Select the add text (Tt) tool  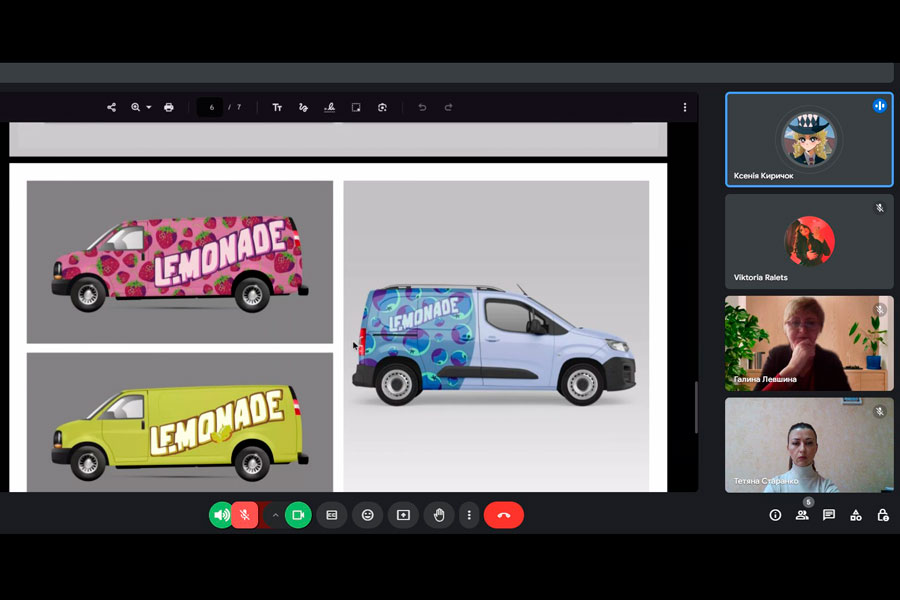coord(277,107)
